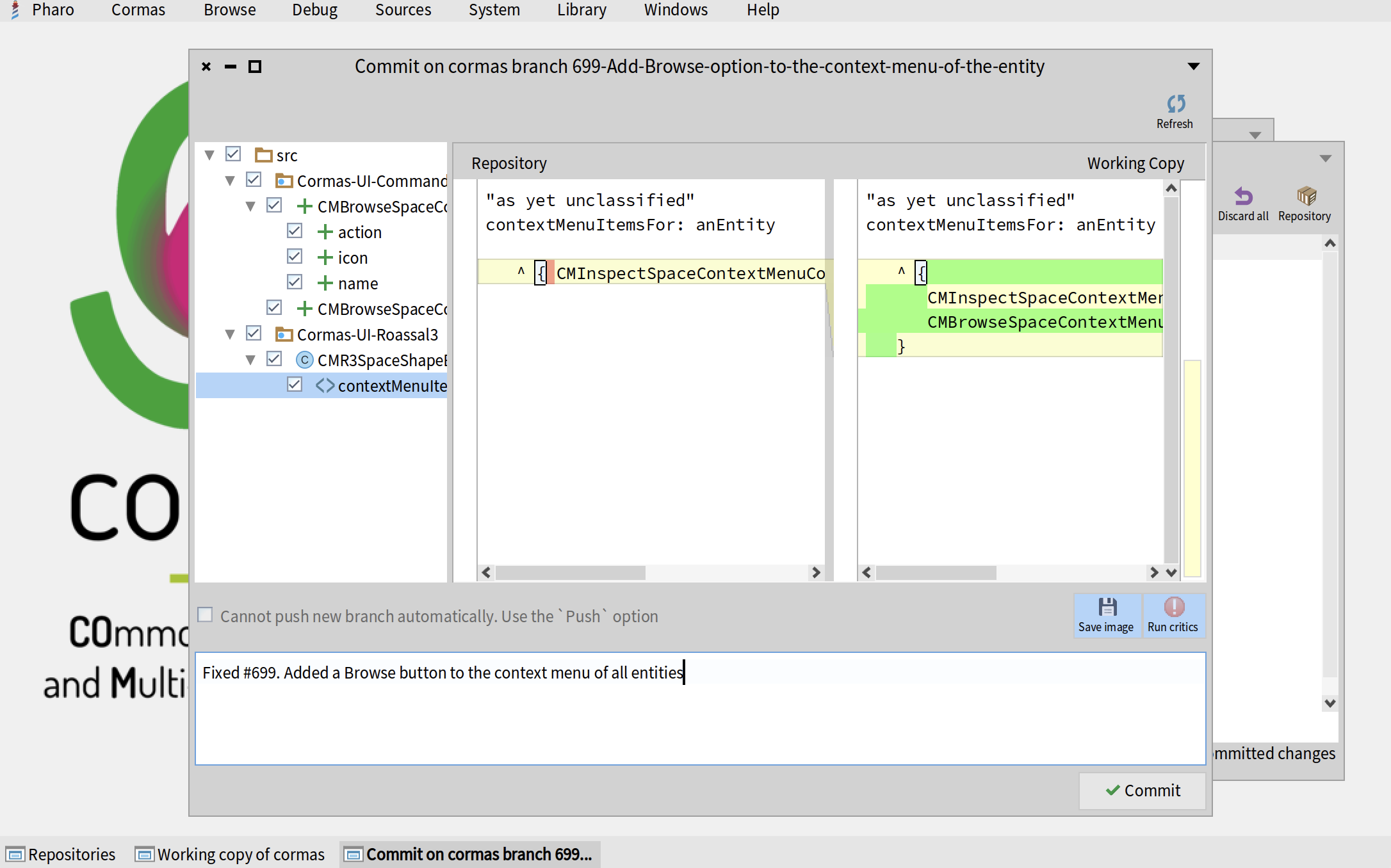Open the Cormas menu
The width and height of the screenshot is (1391, 868).
coord(138,10)
